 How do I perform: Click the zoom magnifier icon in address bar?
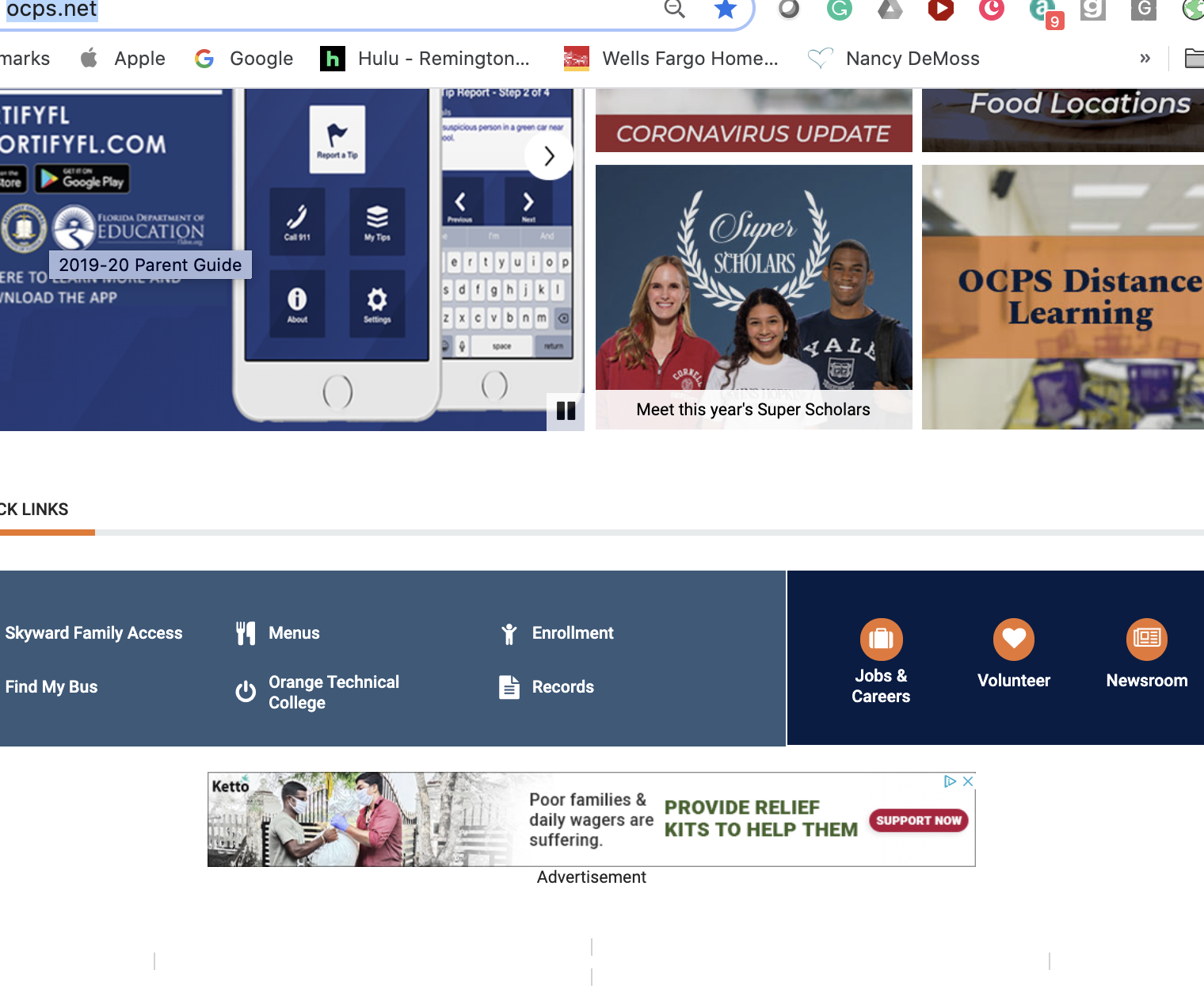[x=674, y=9]
